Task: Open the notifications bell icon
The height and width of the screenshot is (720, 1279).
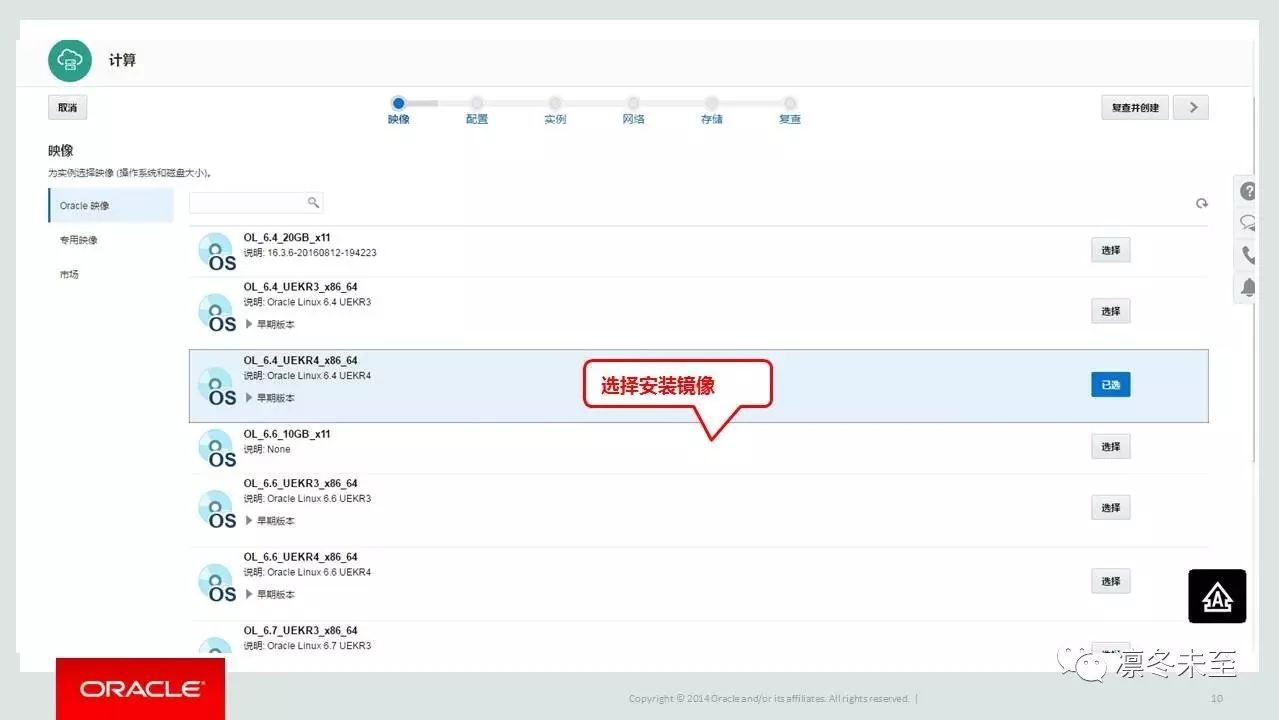Action: 1248,287
